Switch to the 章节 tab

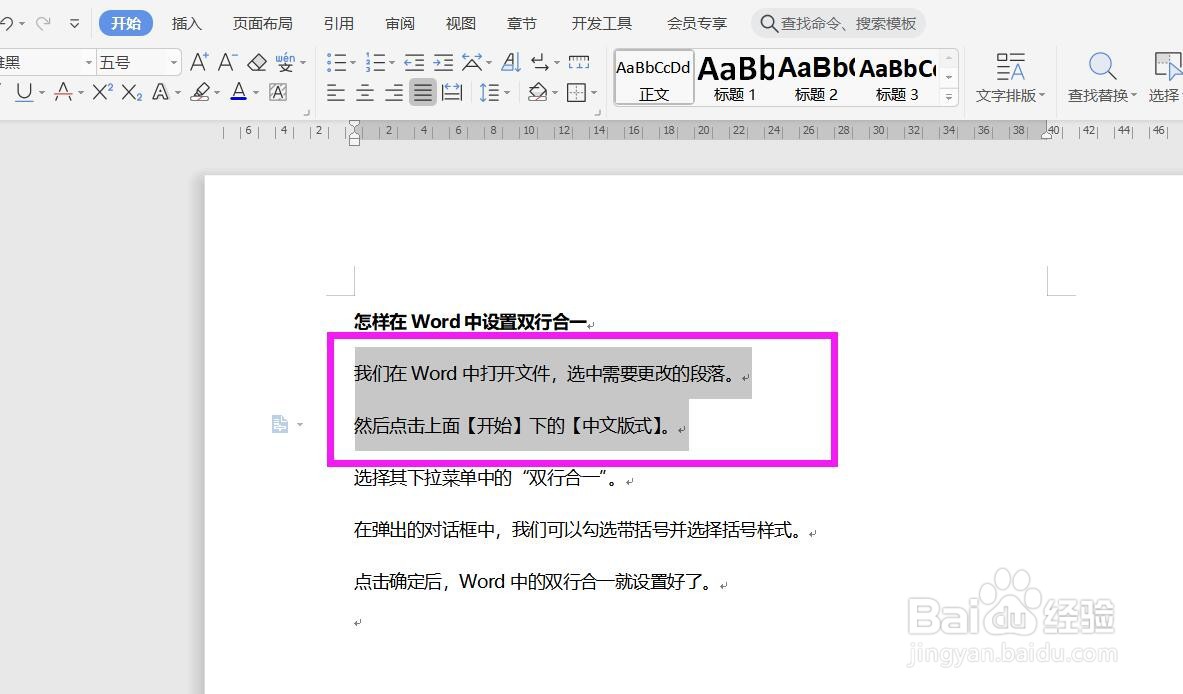[x=521, y=23]
